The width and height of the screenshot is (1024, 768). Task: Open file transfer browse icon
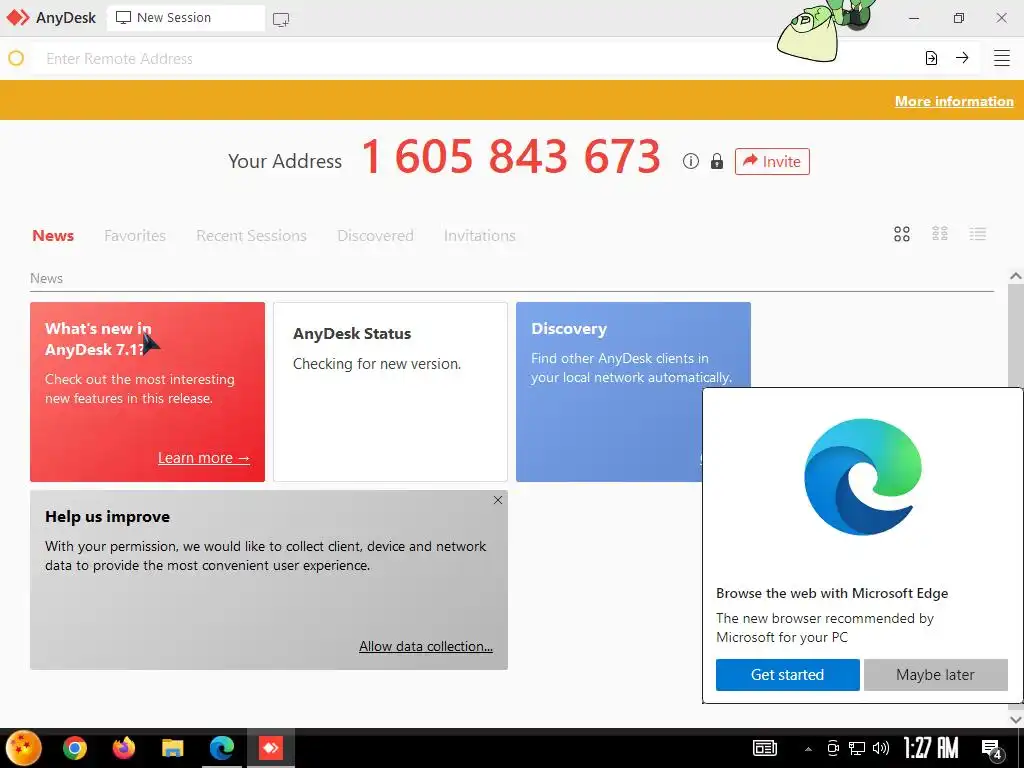point(931,58)
